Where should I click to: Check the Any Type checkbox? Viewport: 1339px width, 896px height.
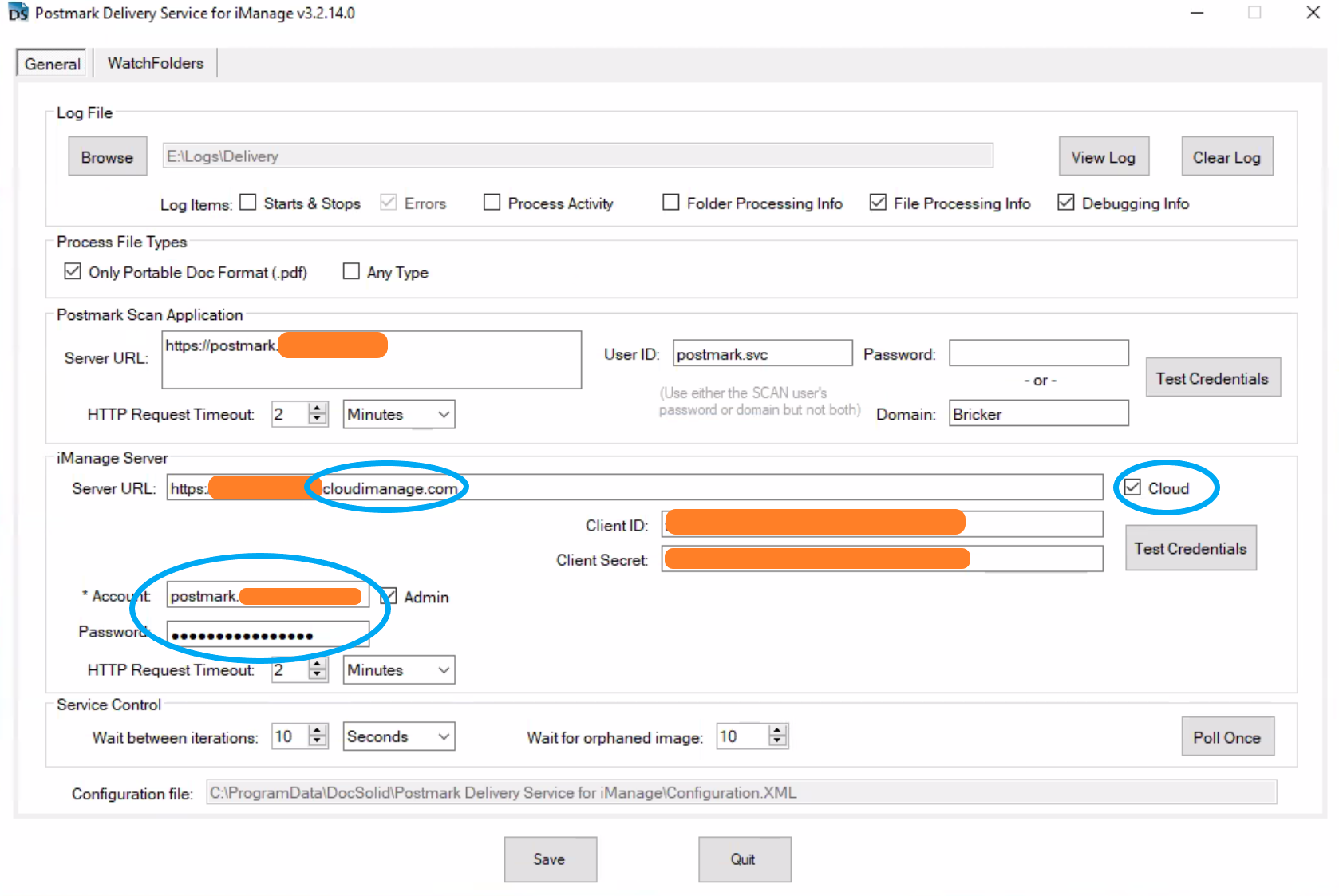tap(351, 271)
